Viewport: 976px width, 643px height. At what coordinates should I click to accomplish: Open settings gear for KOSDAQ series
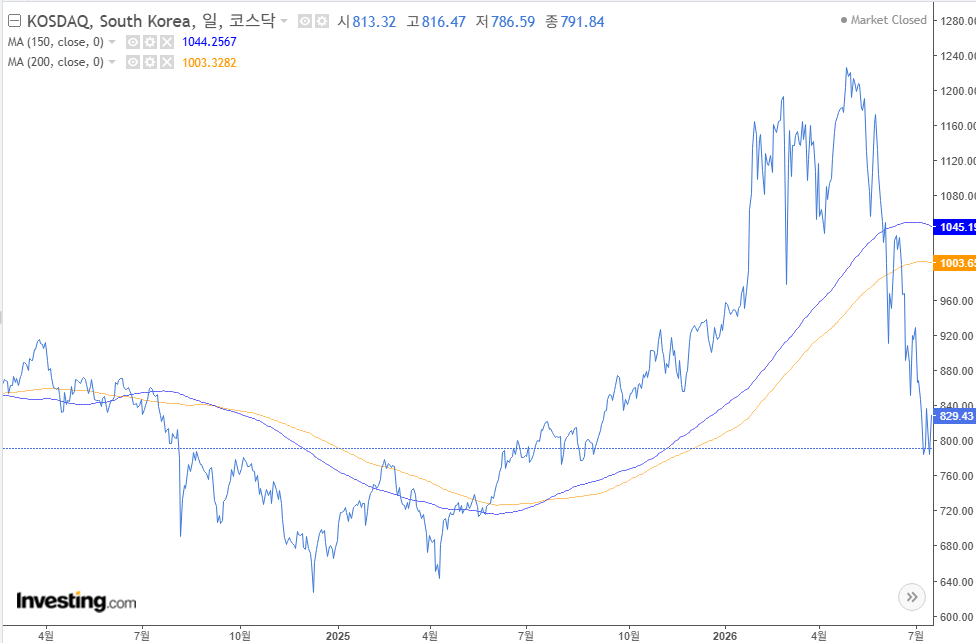321,21
